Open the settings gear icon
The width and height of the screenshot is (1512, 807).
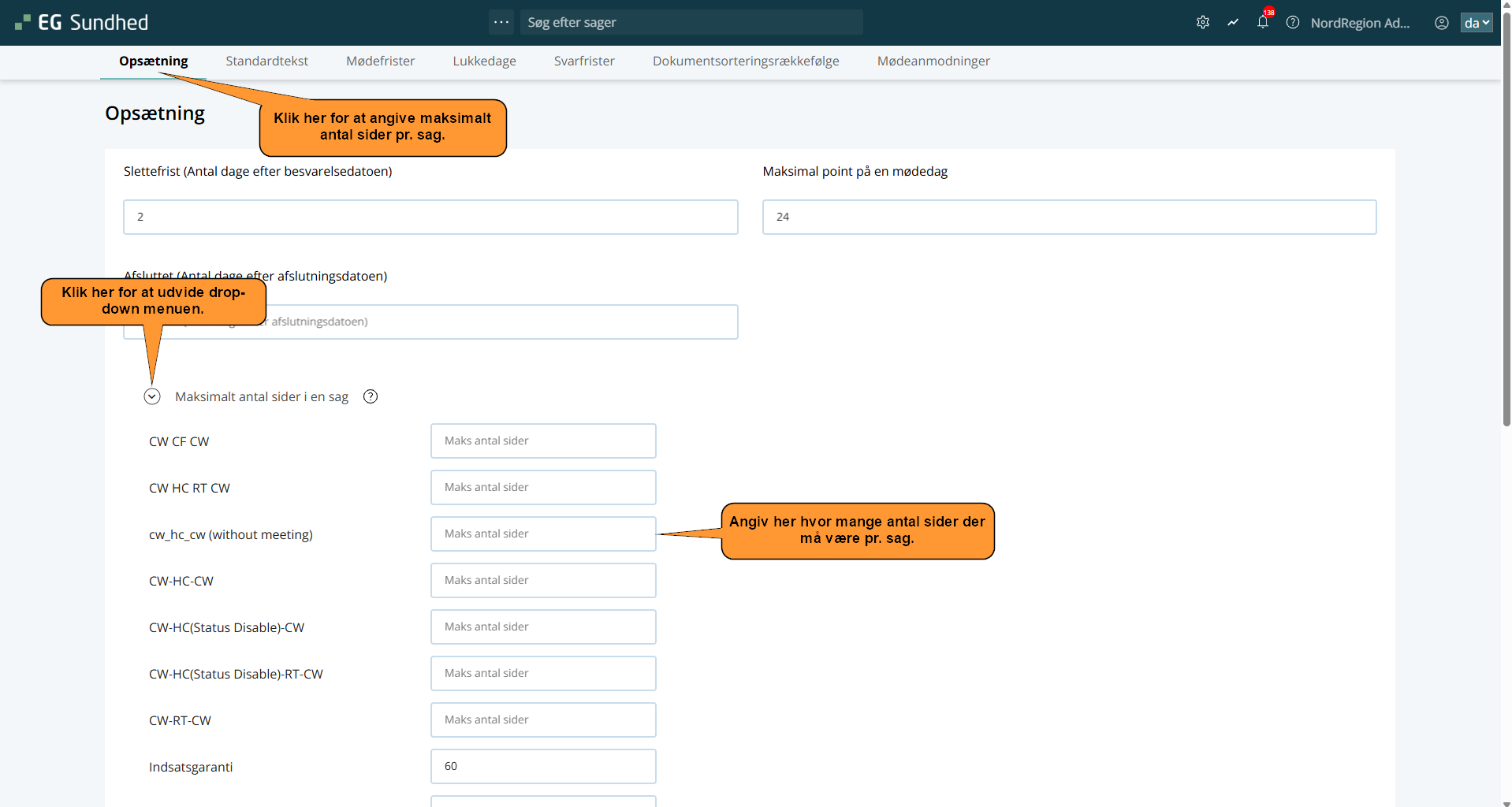tap(1203, 23)
